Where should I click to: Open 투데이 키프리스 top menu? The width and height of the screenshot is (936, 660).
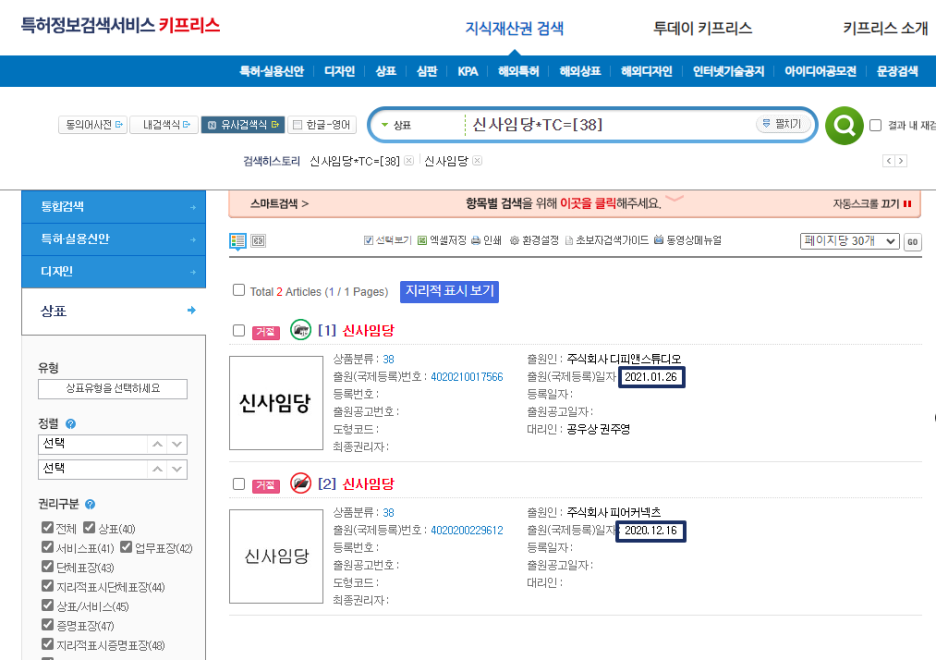[703, 28]
